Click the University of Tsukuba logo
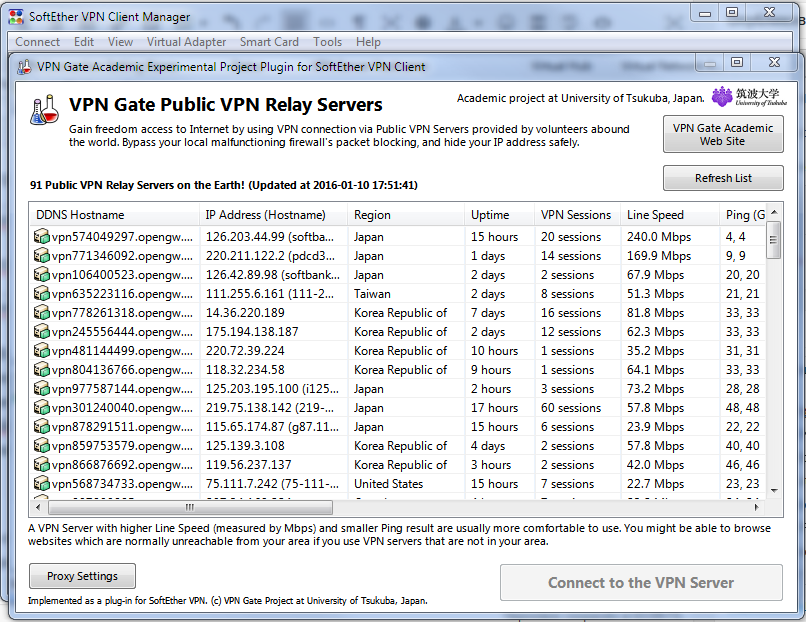 click(x=749, y=97)
